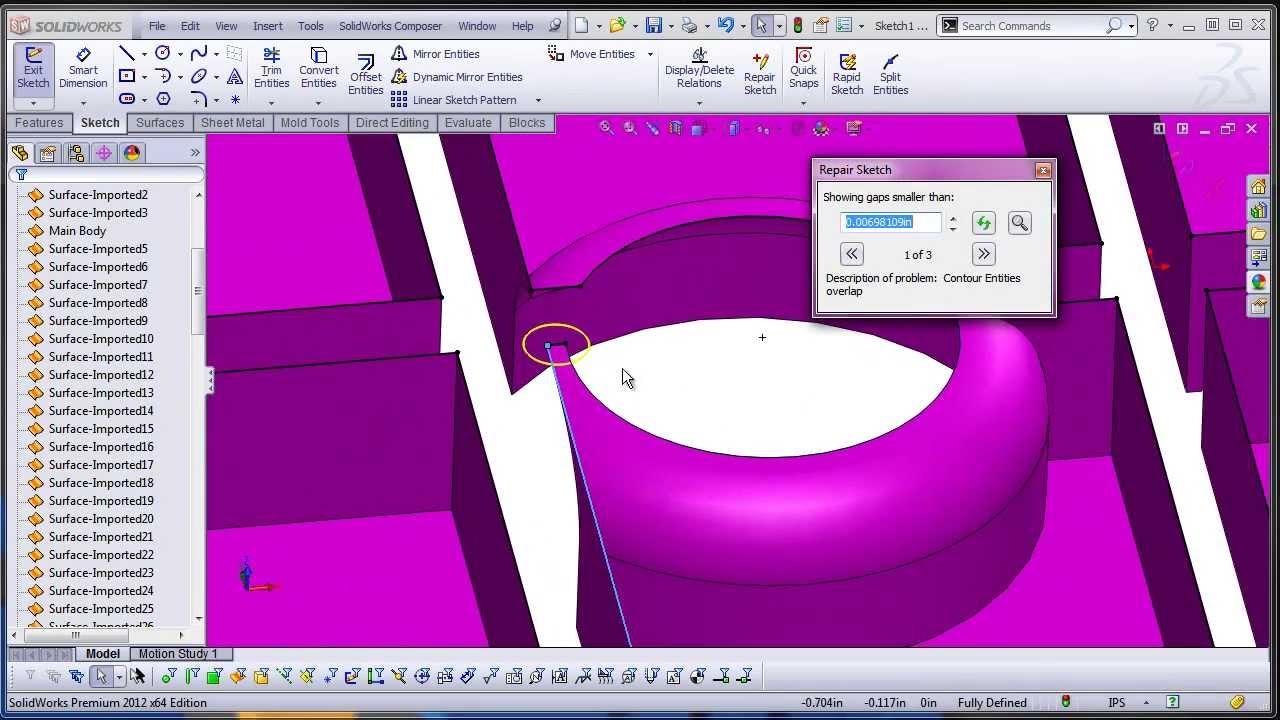This screenshot has width=1280, height=720.
Task: Select the Trim Entities tool
Action: pos(271,68)
